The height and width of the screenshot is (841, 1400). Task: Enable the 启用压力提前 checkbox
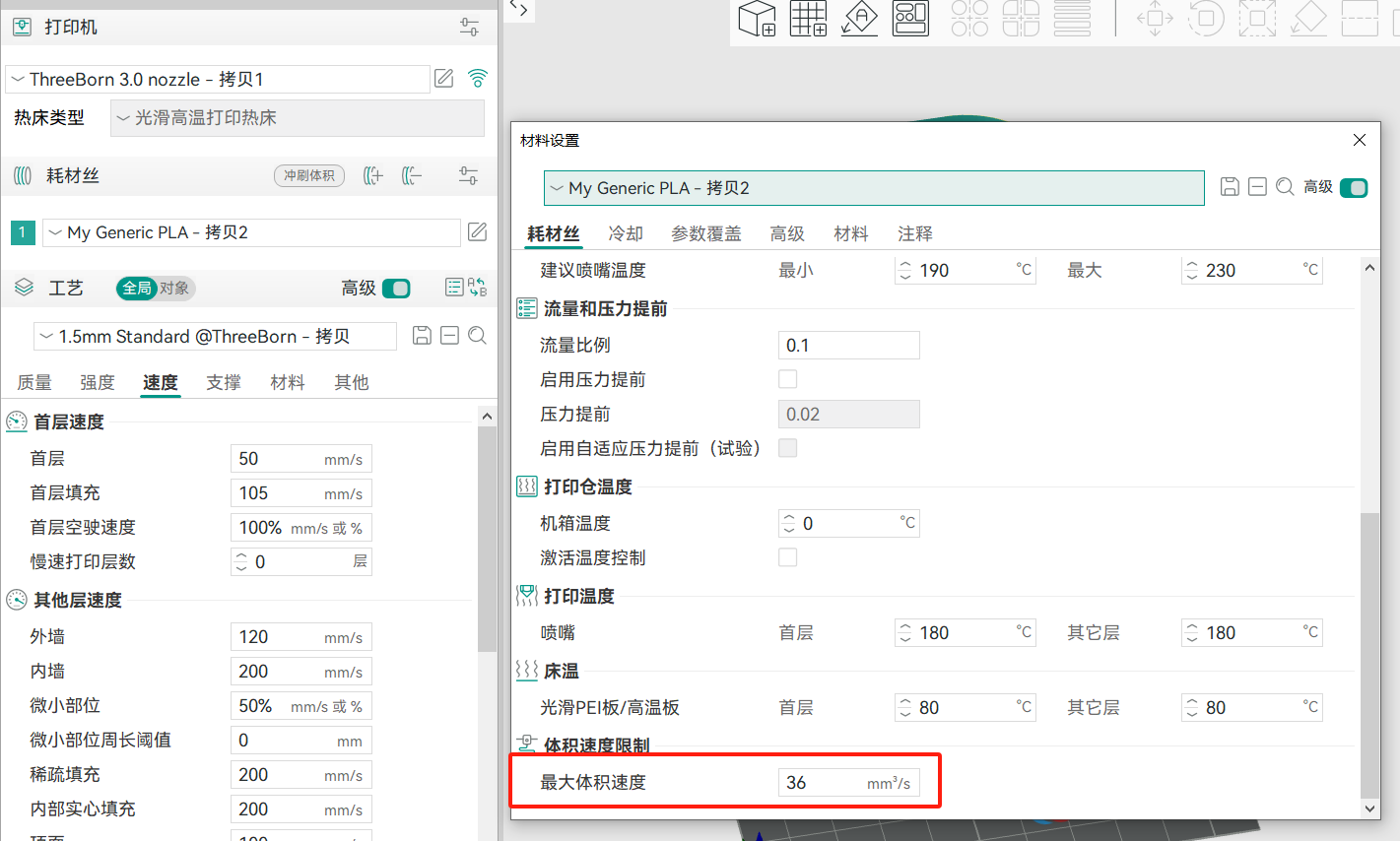coord(788,379)
